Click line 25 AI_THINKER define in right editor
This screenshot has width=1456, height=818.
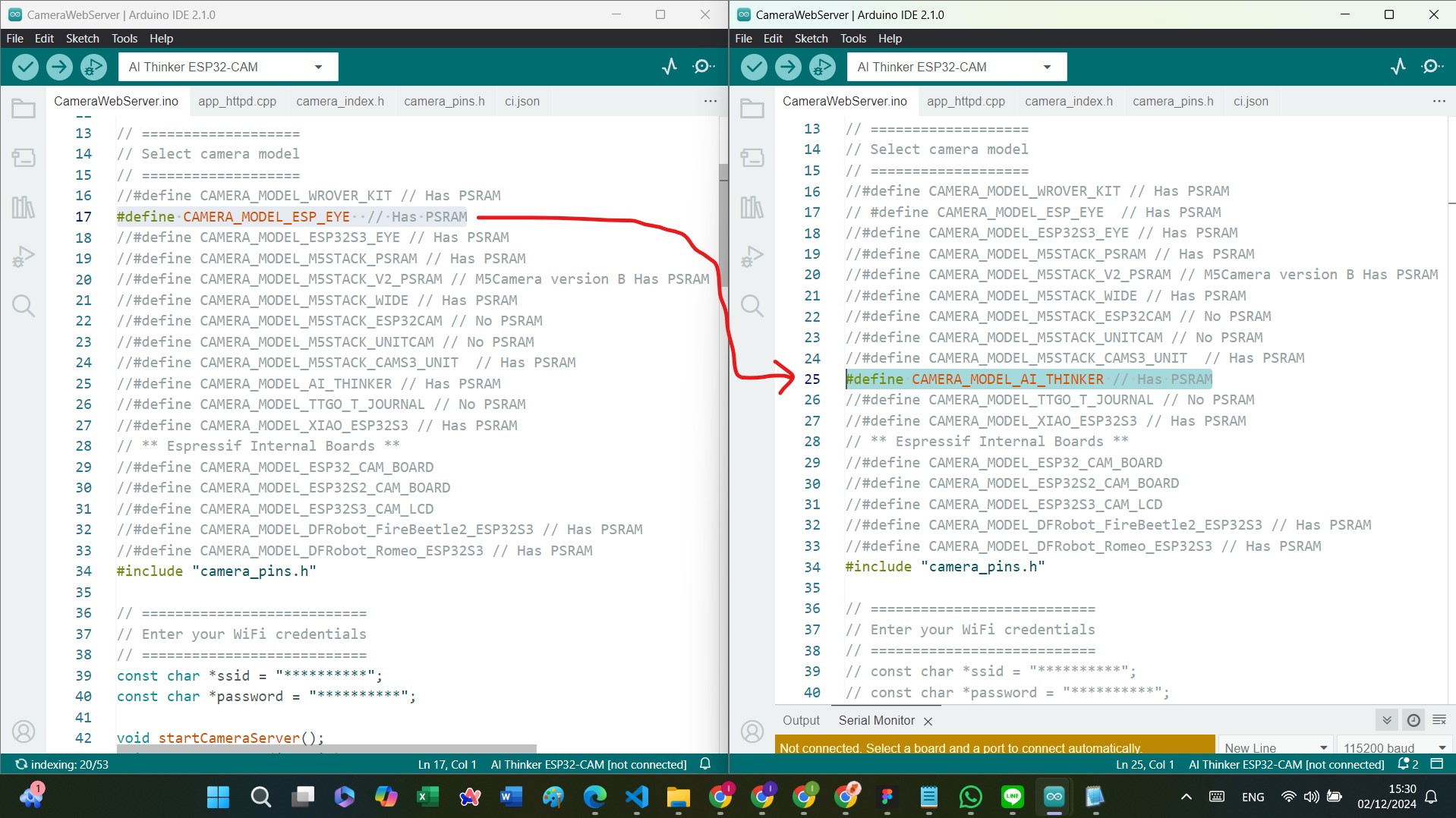click(1029, 379)
